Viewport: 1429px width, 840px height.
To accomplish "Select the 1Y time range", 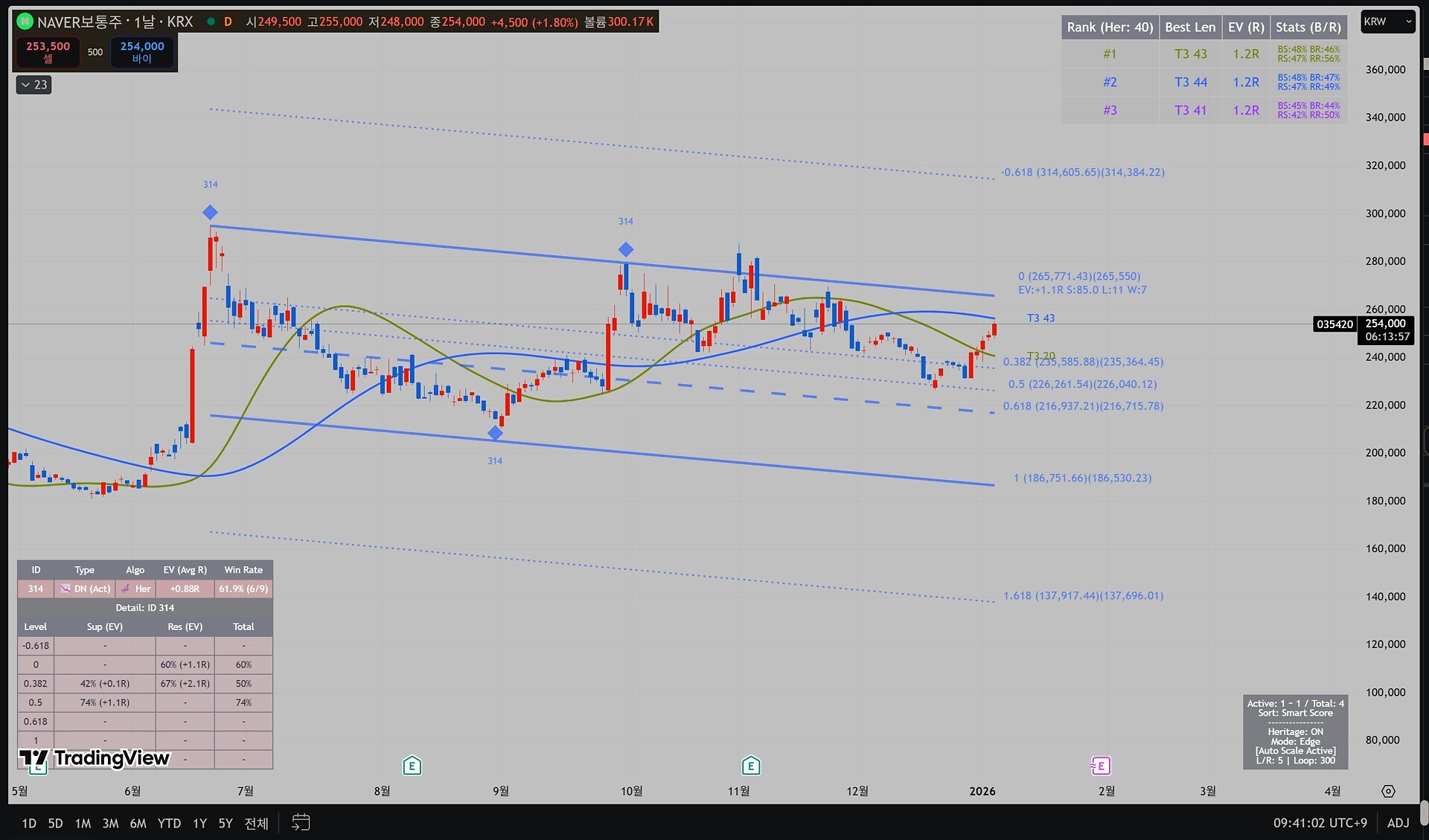I will [x=199, y=823].
